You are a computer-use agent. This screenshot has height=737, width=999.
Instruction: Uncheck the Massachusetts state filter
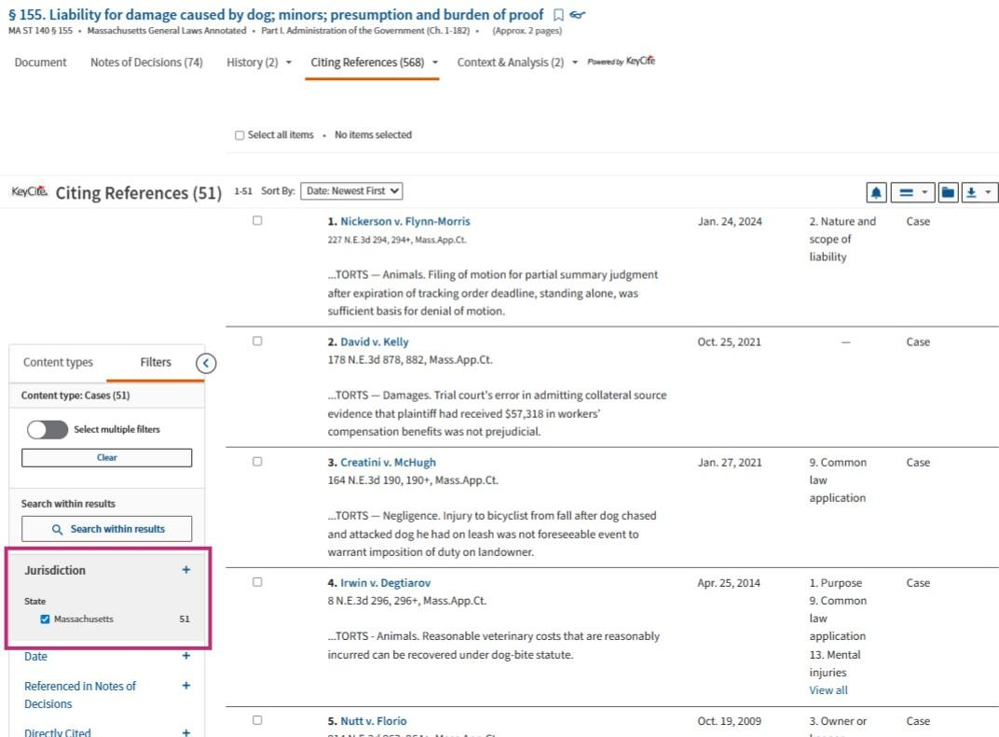point(45,619)
